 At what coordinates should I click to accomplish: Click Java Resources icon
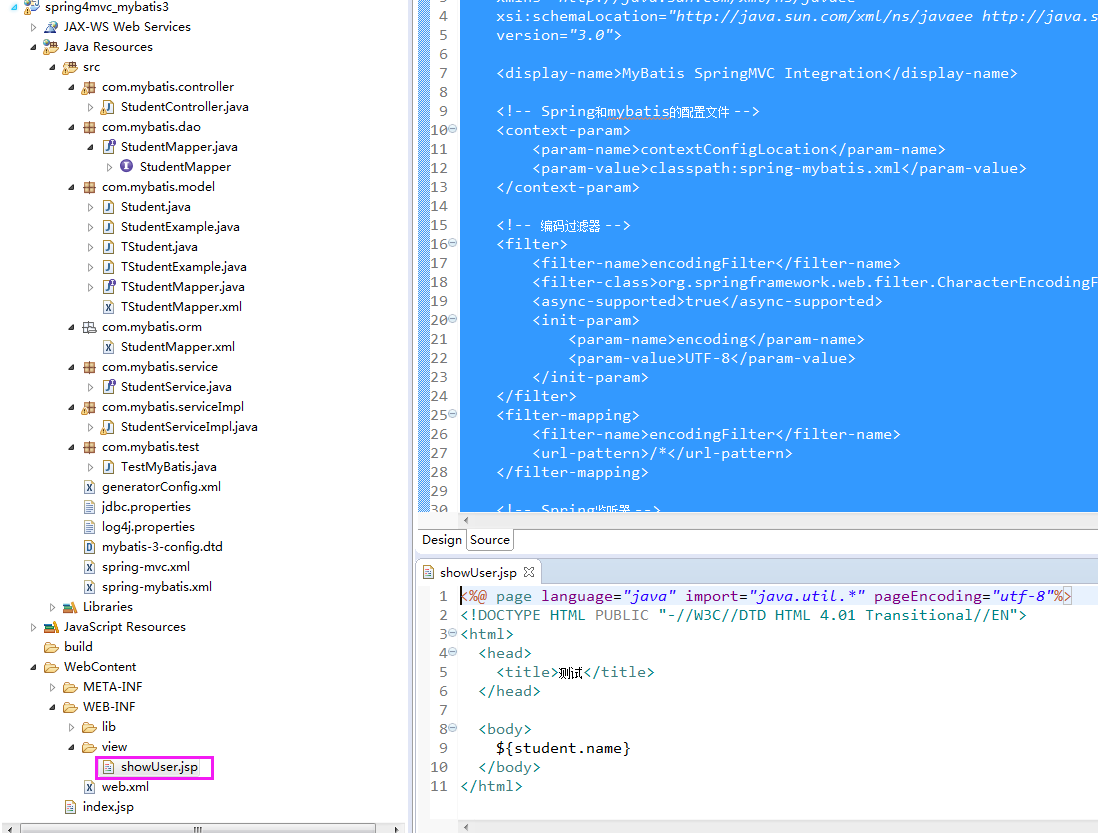(x=51, y=47)
